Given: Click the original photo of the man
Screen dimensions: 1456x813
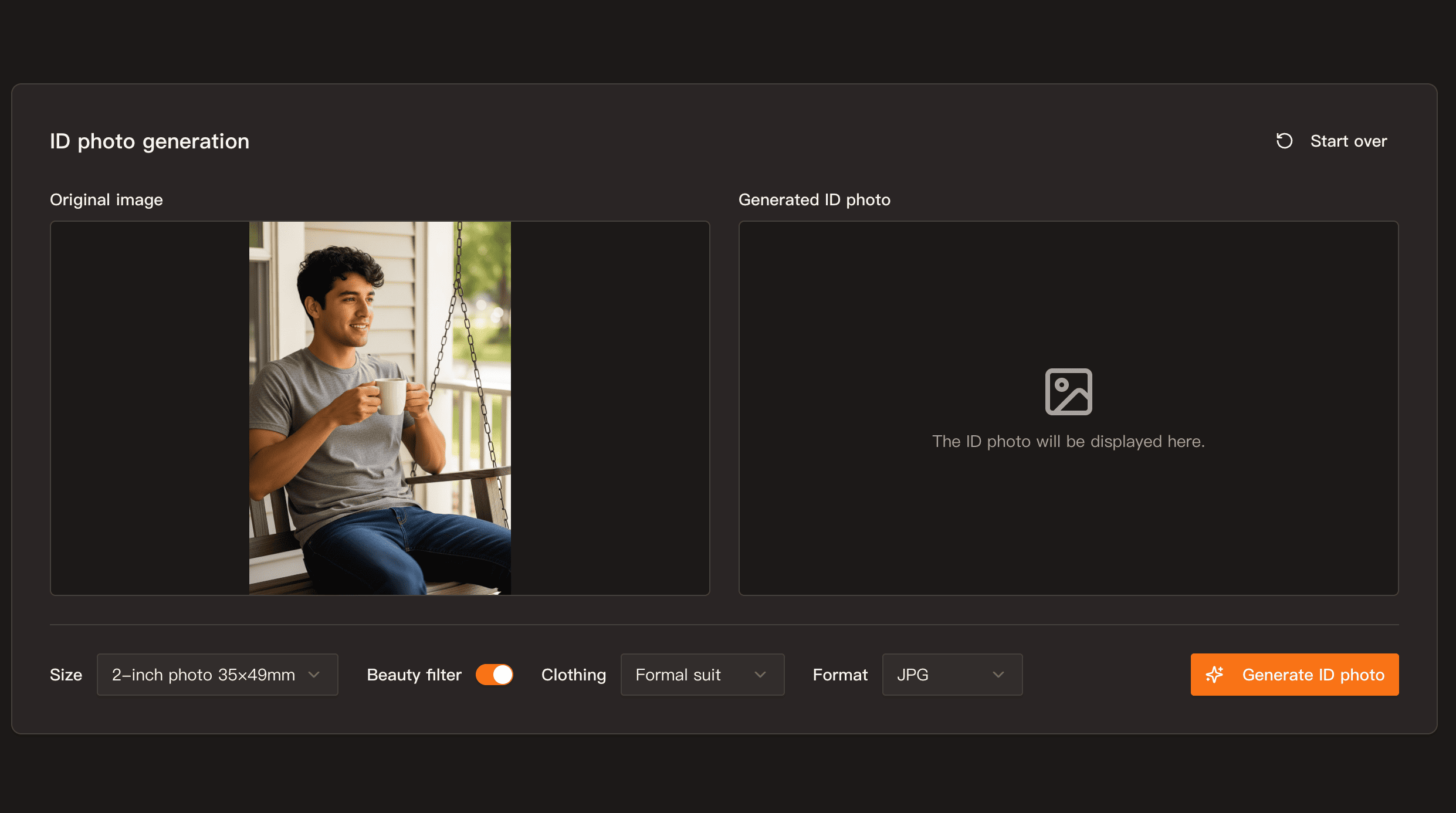Looking at the screenshot, I should [380, 408].
